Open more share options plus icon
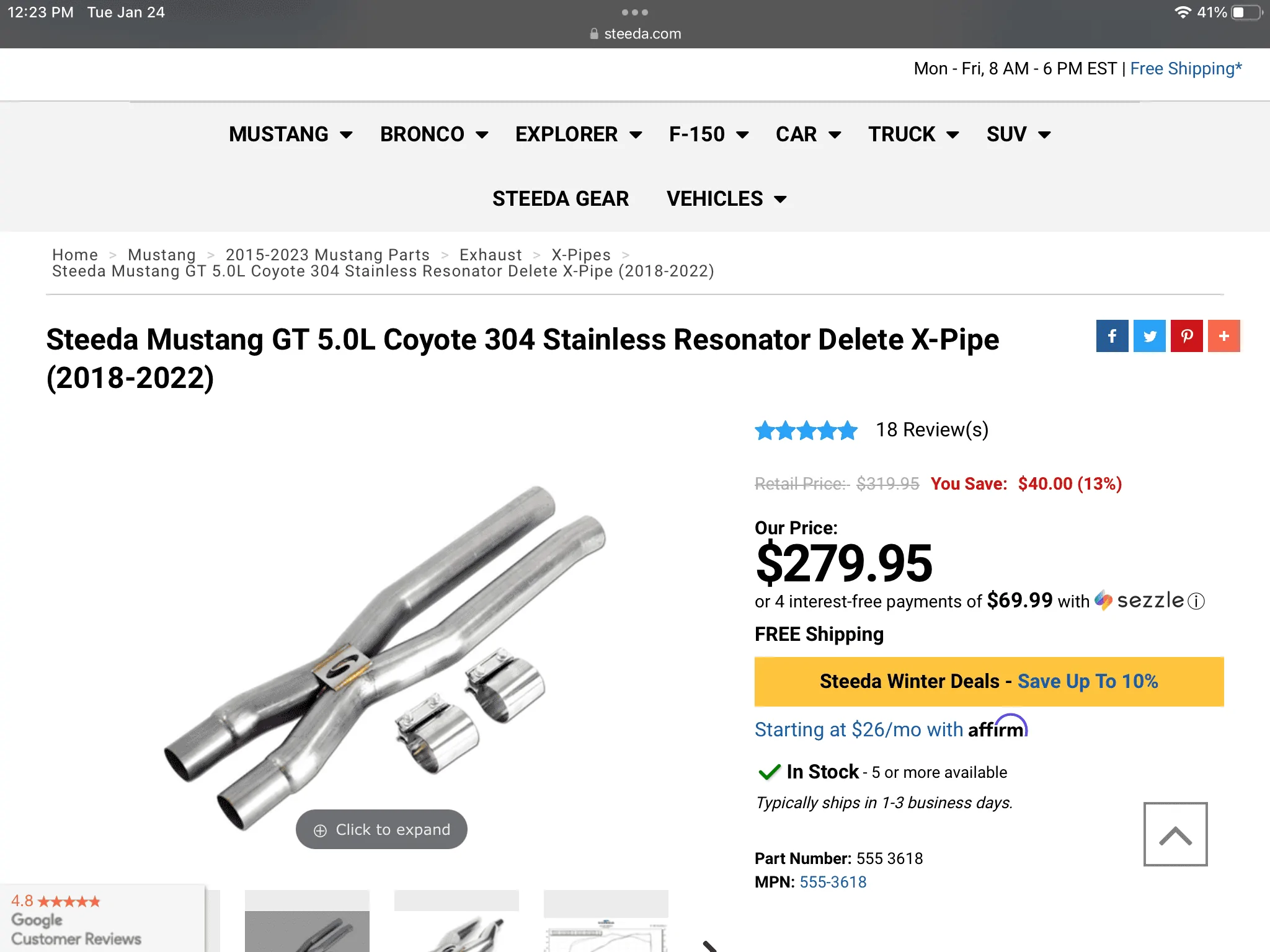This screenshot has height=952, width=1270. (1224, 336)
